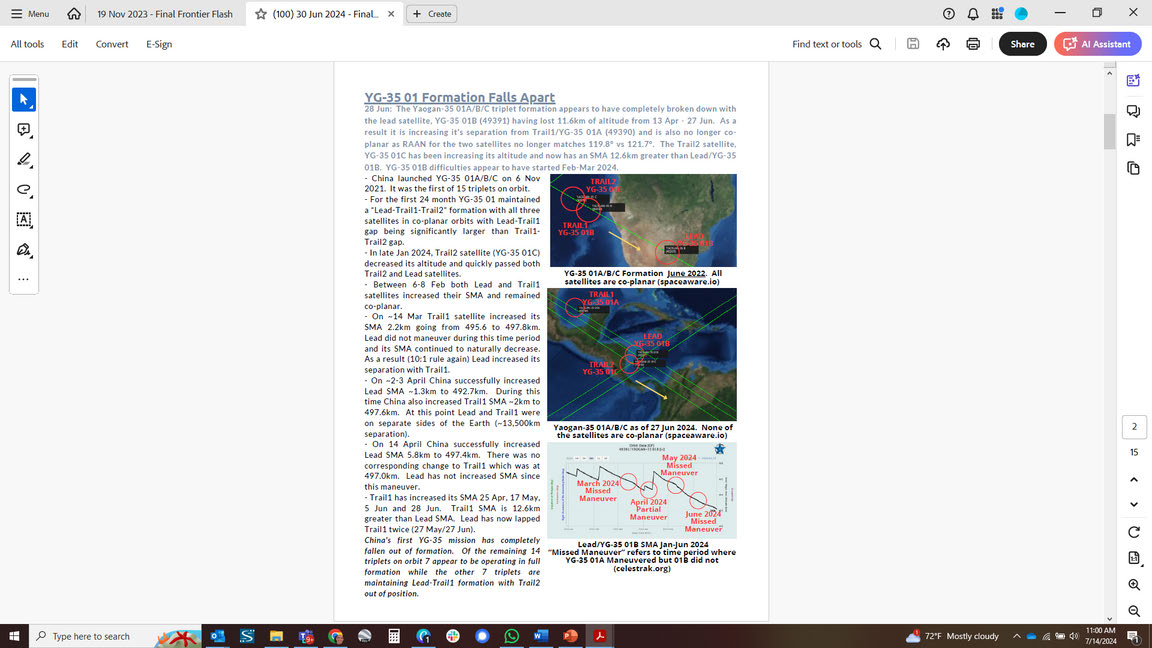Select the Add comment tool
Screen dimensions: 1152x648
point(24,129)
